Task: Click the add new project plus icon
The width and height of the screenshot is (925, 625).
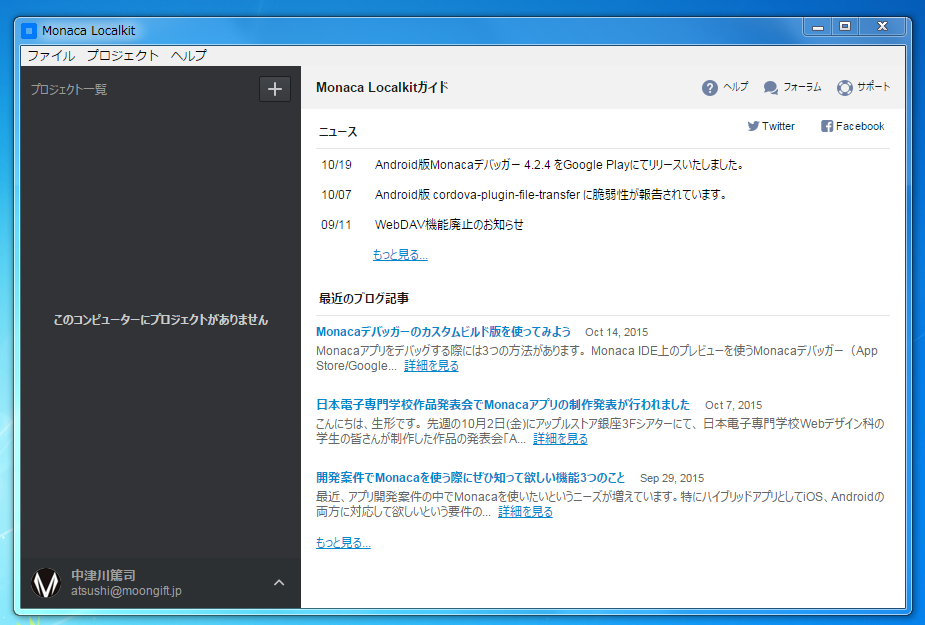Action: pos(275,89)
